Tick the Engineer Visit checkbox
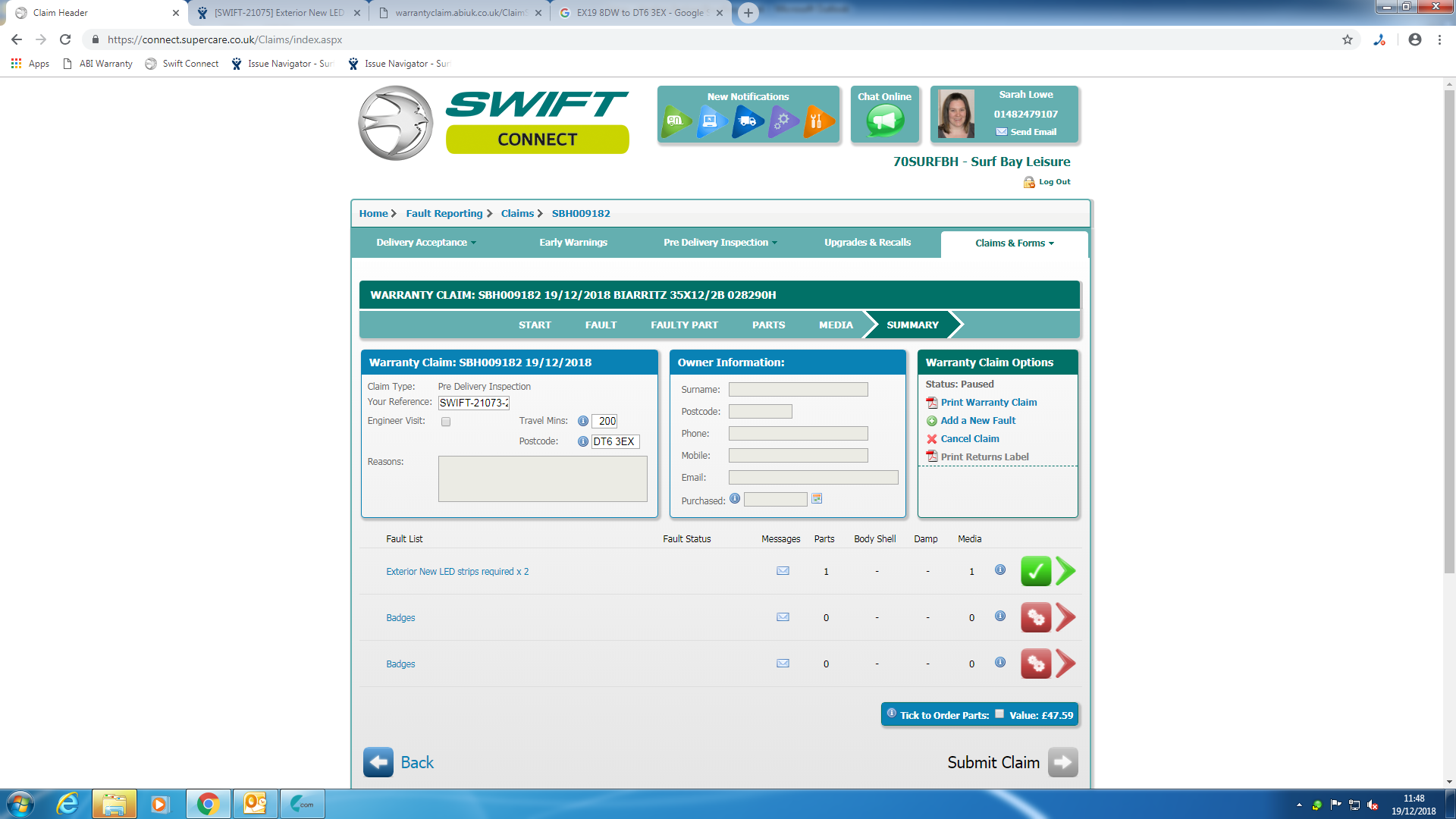The width and height of the screenshot is (1456, 819). click(x=446, y=422)
